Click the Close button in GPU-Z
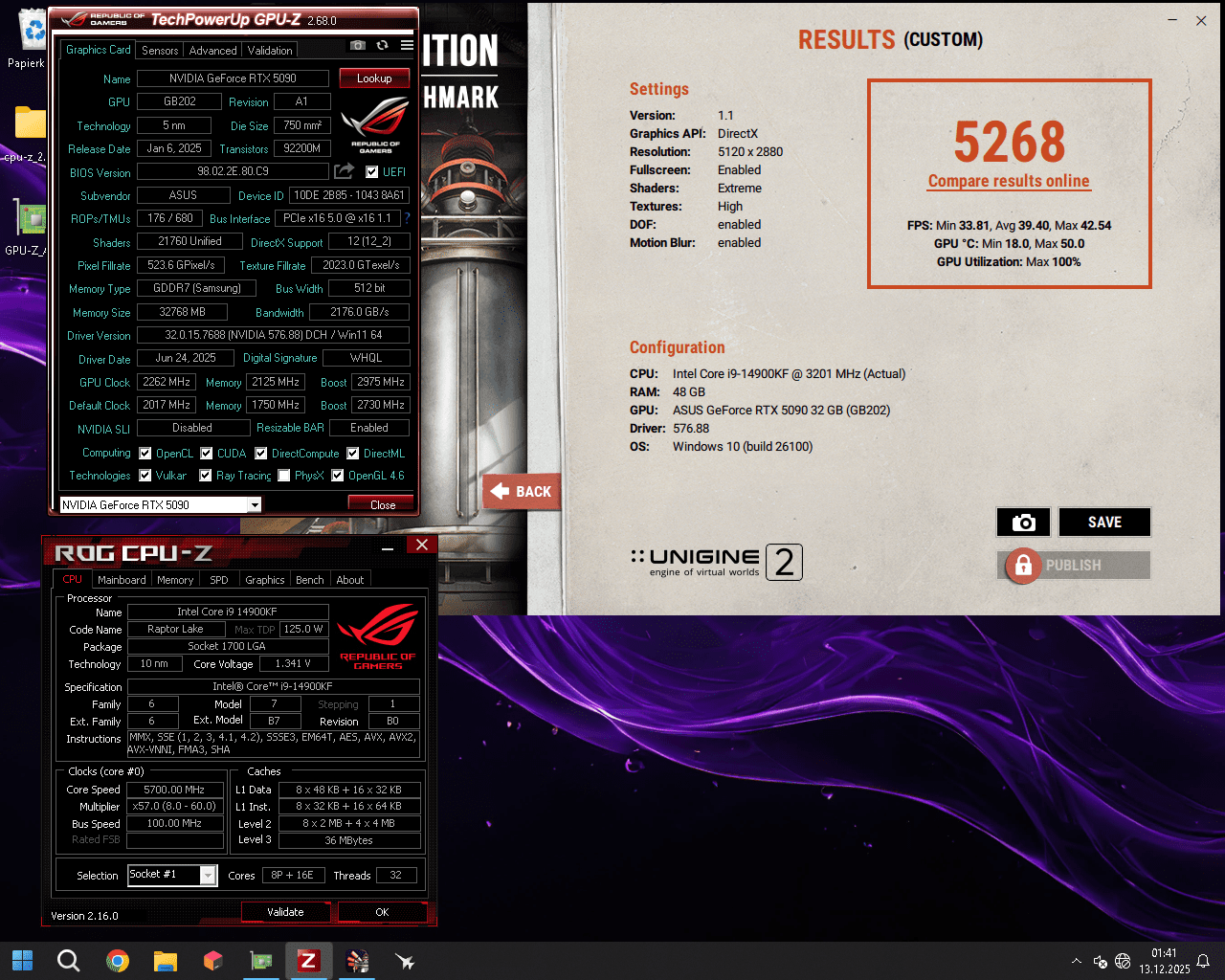 383,504
